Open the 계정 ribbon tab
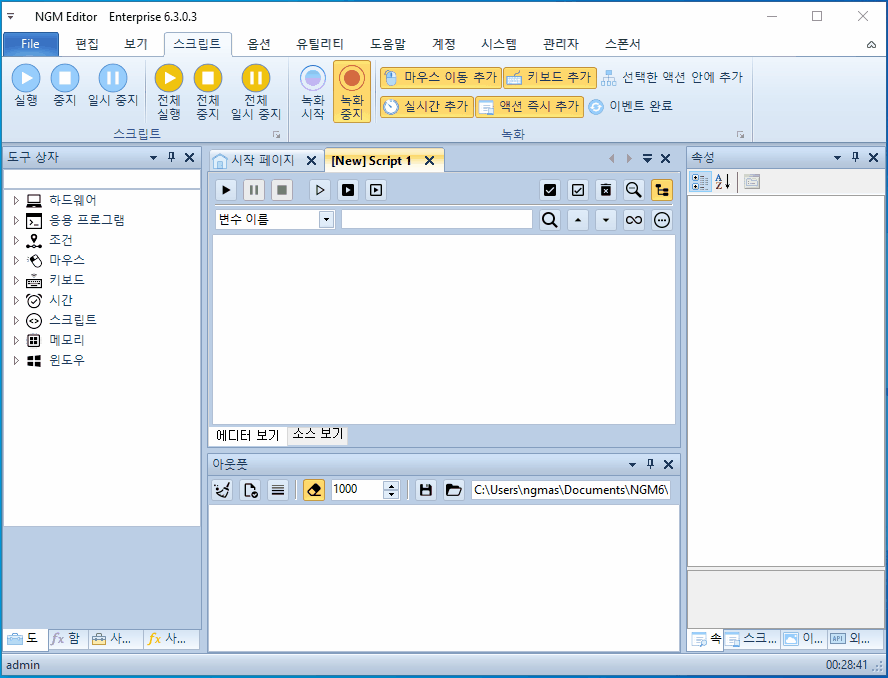 pos(443,44)
